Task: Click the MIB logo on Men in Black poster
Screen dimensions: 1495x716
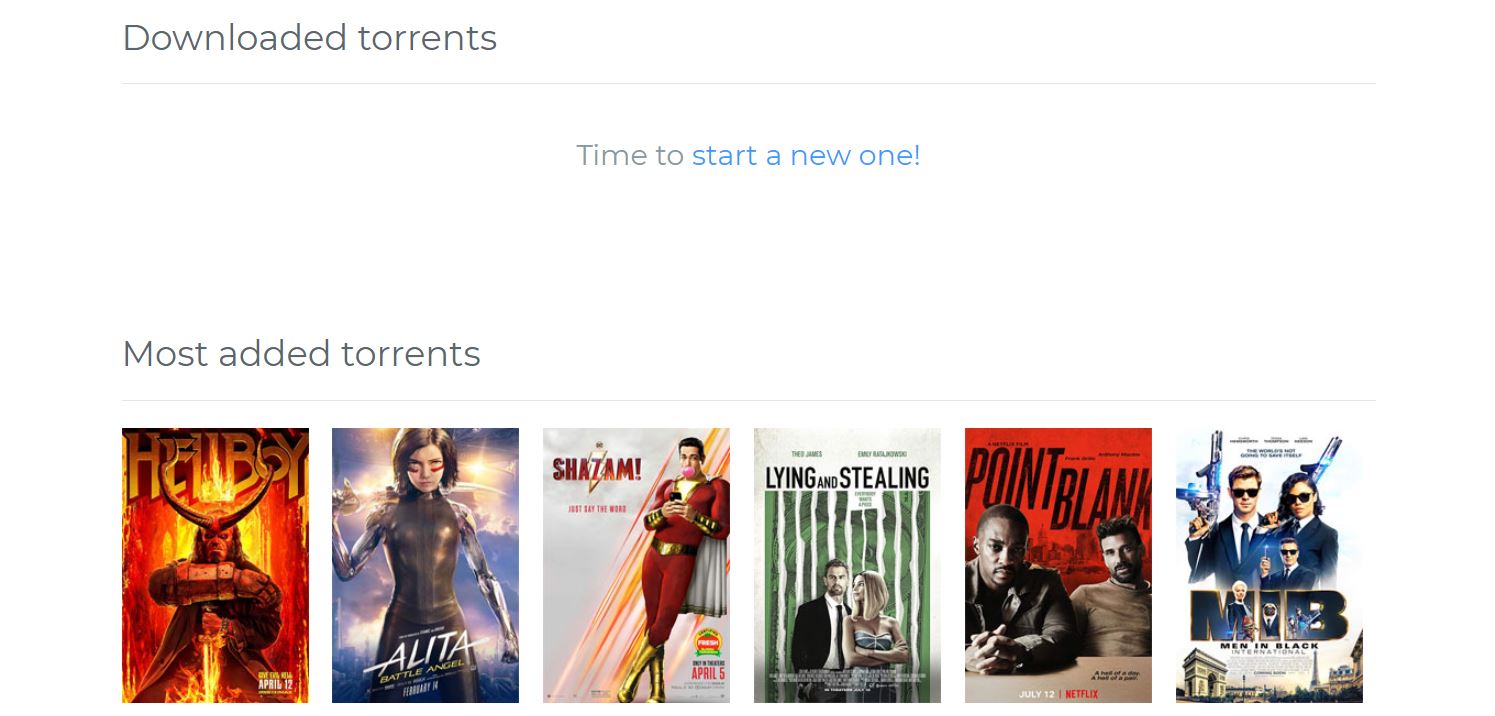Action: point(1268,614)
